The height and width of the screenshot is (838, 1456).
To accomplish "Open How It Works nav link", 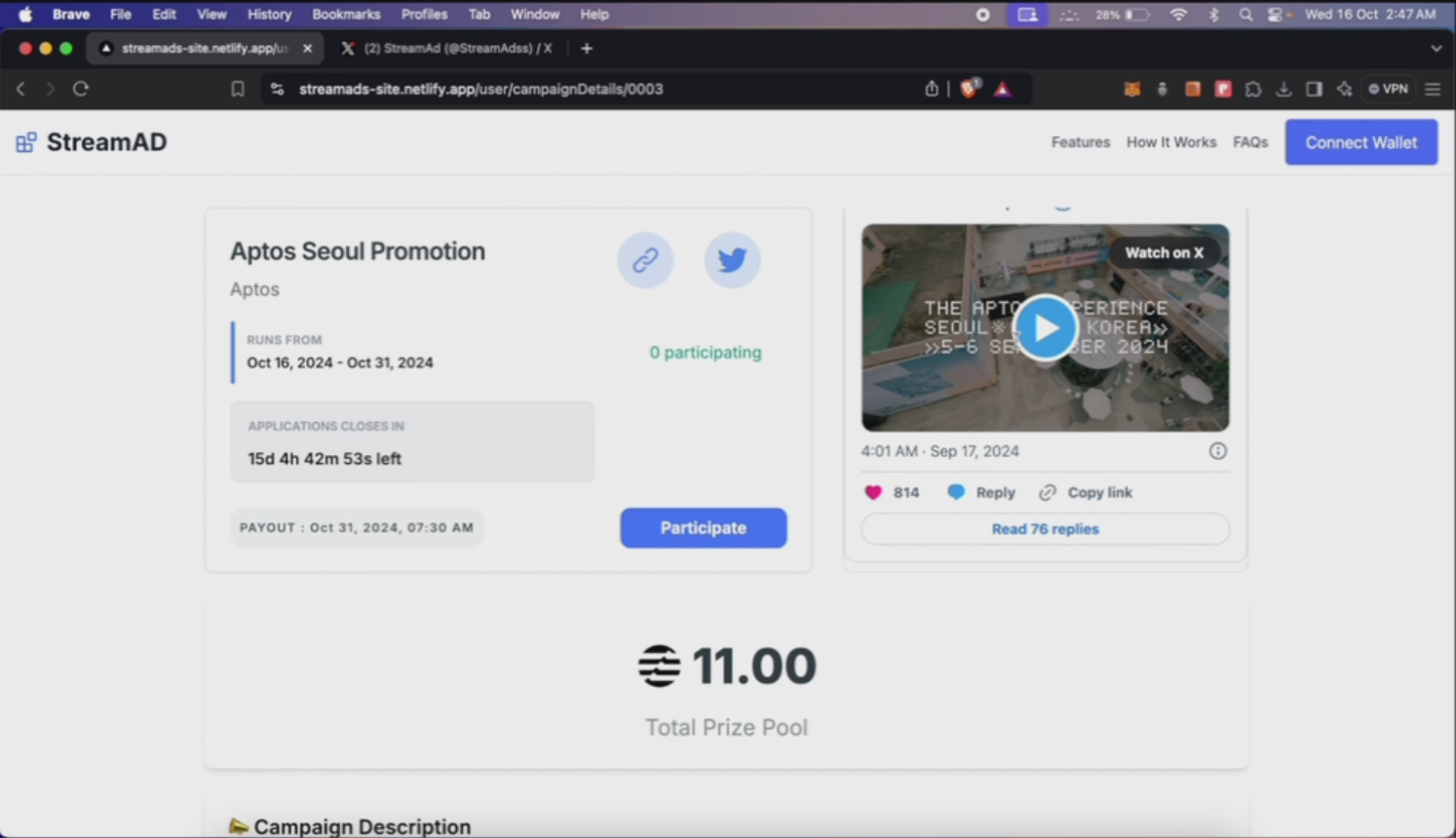I will pos(1170,142).
